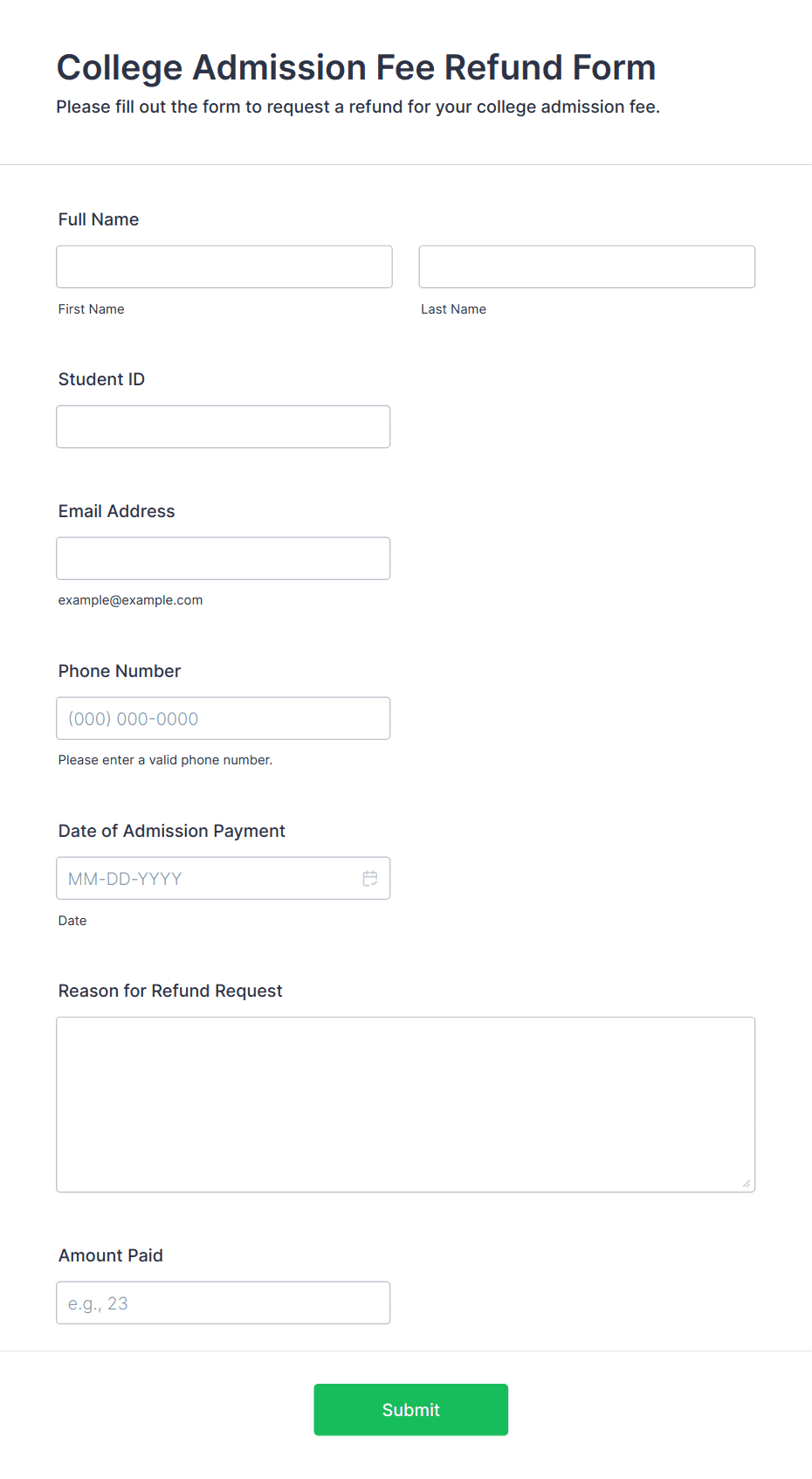The width and height of the screenshot is (812, 1479).
Task: Click the Last Name input field
Action: point(587,266)
